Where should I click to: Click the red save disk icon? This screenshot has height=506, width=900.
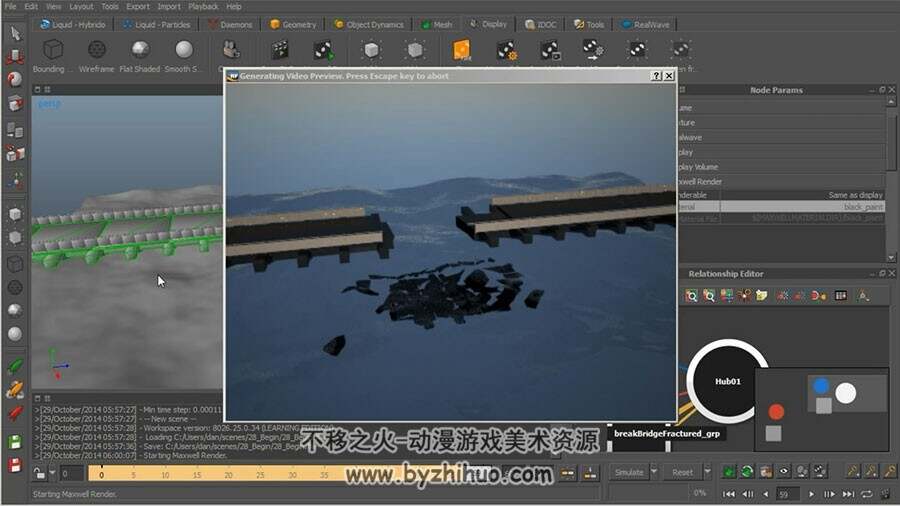click(x=15, y=465)
